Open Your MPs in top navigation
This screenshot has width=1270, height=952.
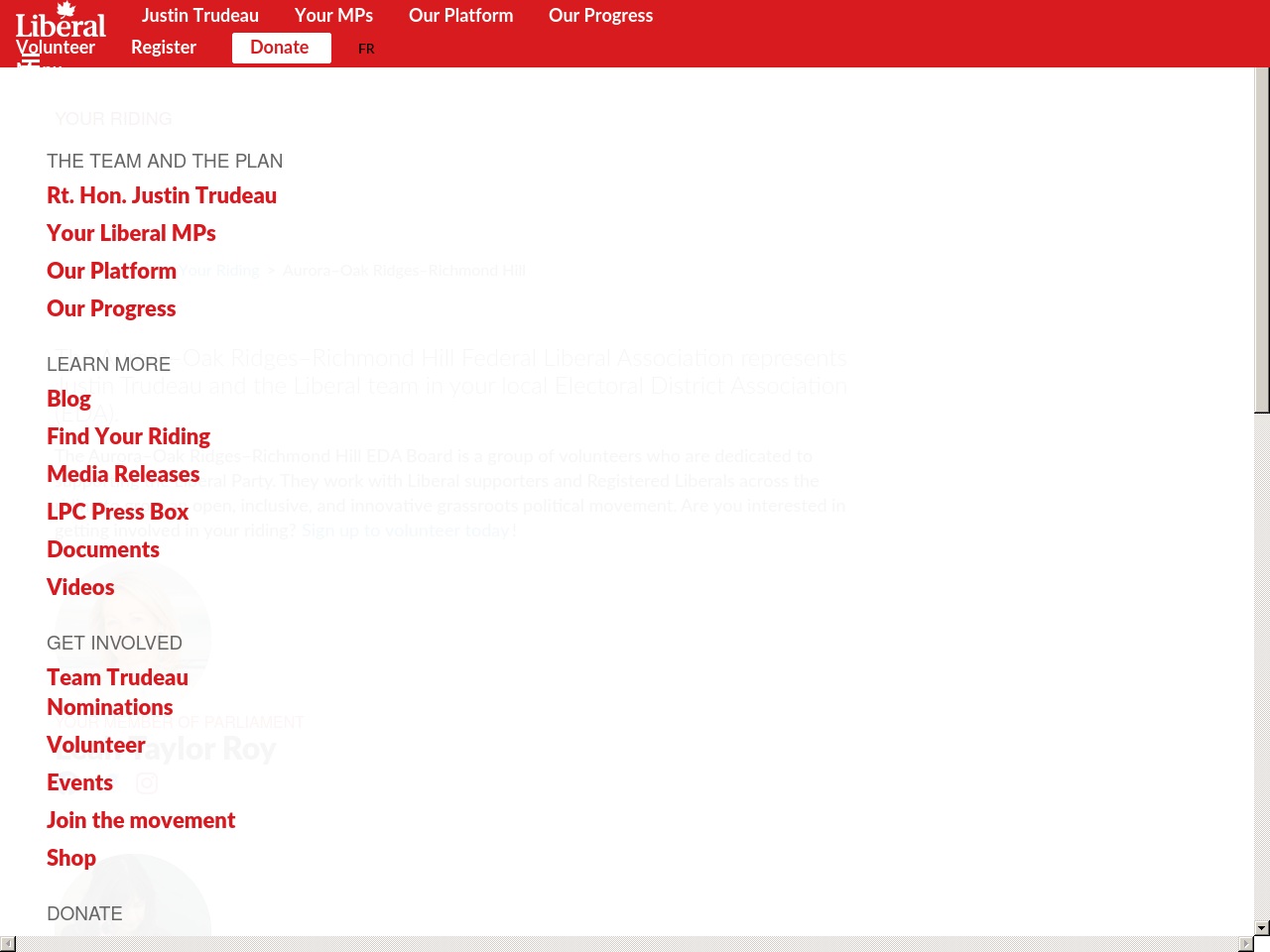334,16
